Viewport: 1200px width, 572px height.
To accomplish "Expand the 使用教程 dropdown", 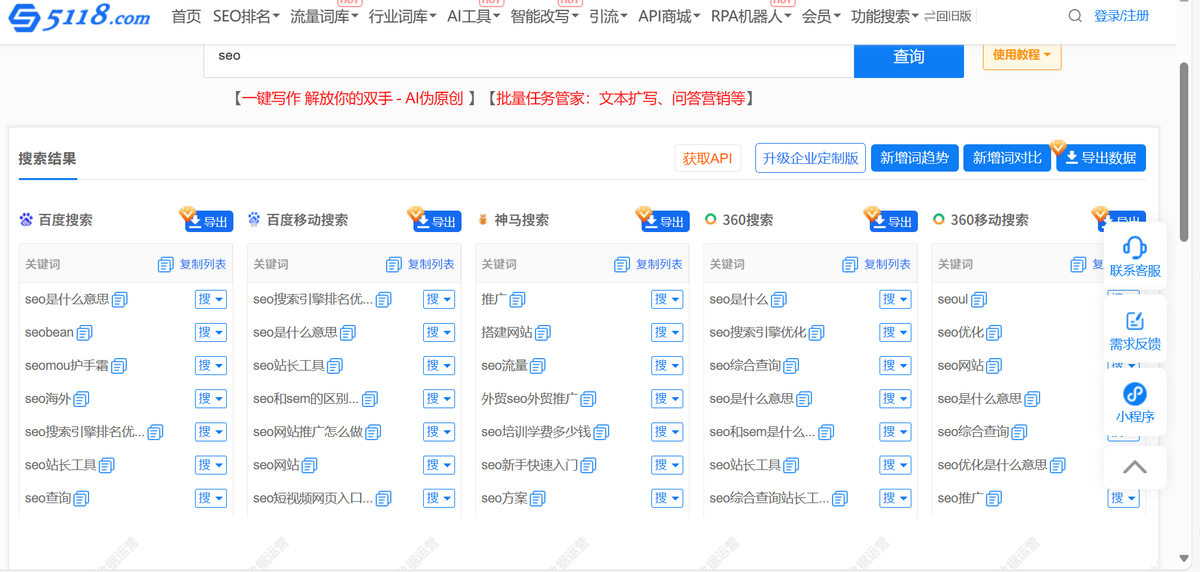I will coord(1022,55).
